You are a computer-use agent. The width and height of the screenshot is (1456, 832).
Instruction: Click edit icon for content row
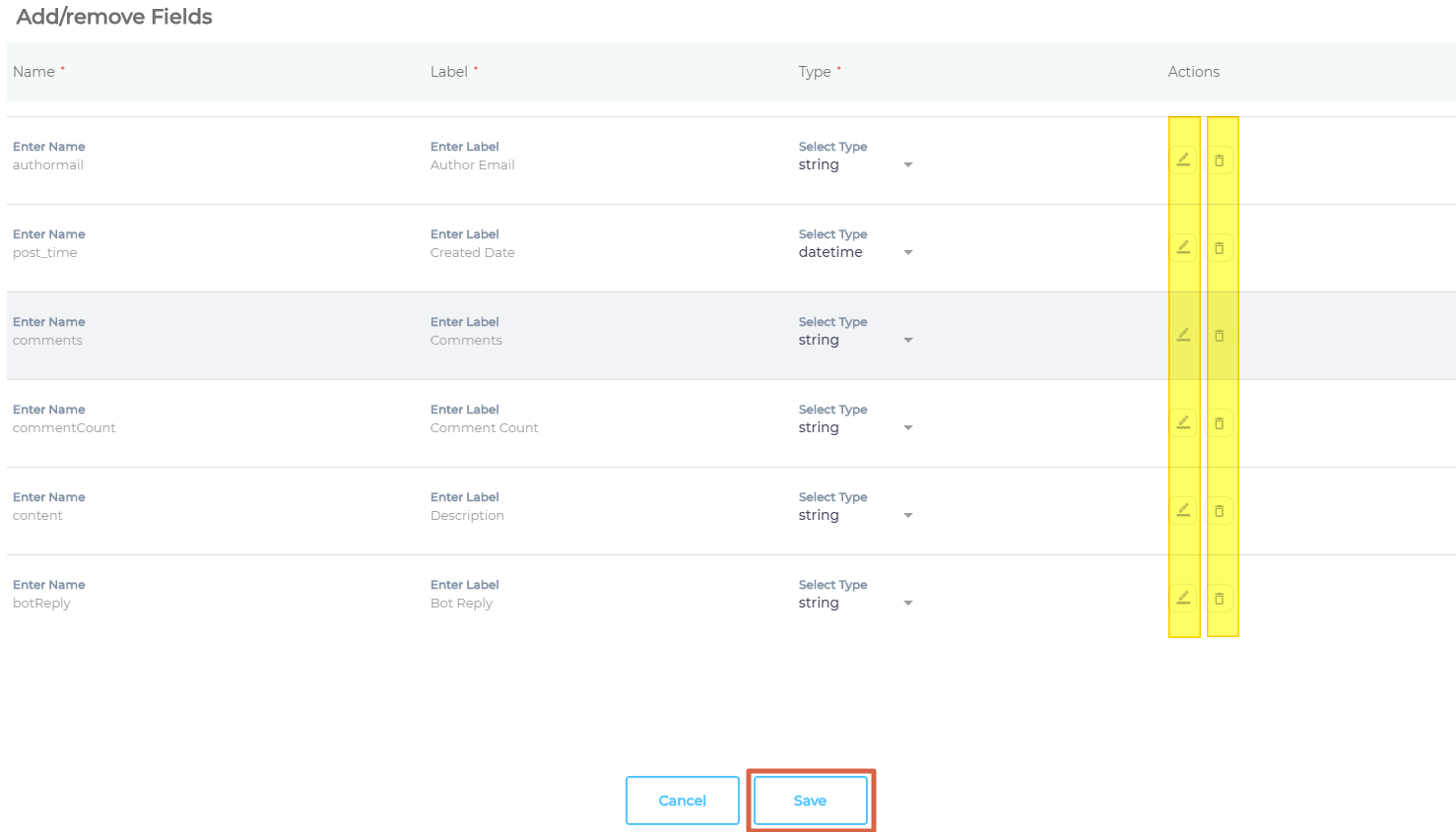[x=1183, y=511]
